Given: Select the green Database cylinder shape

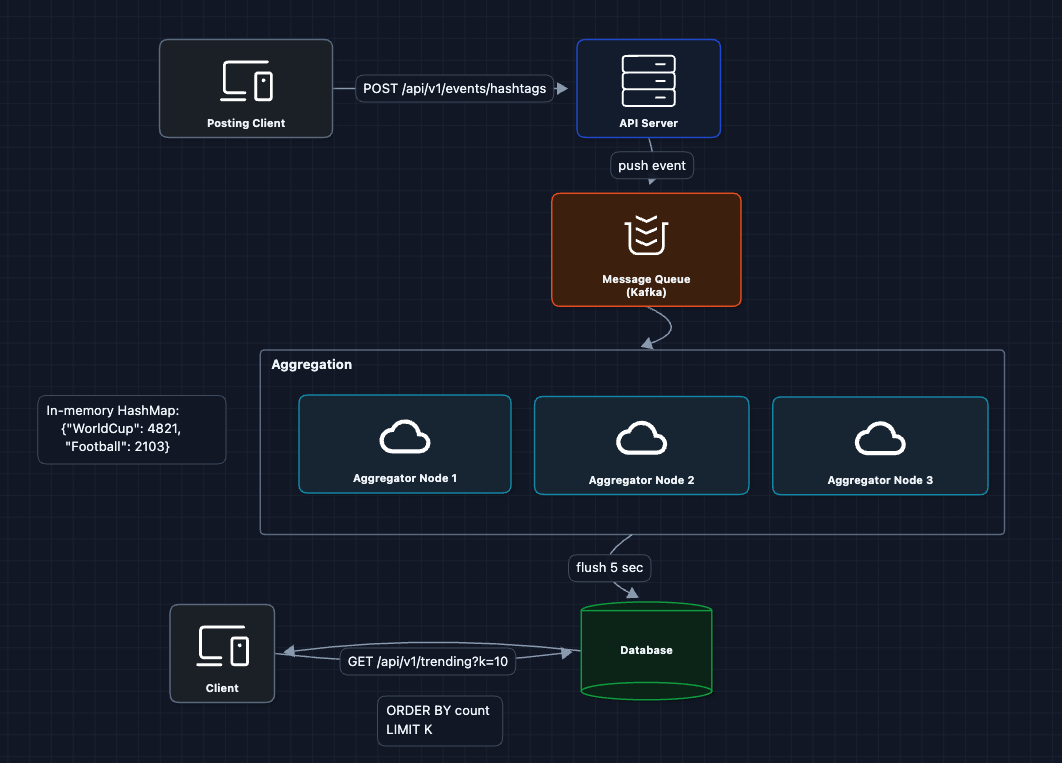Looking at the screenshot, I should click(x=646, y=650).
